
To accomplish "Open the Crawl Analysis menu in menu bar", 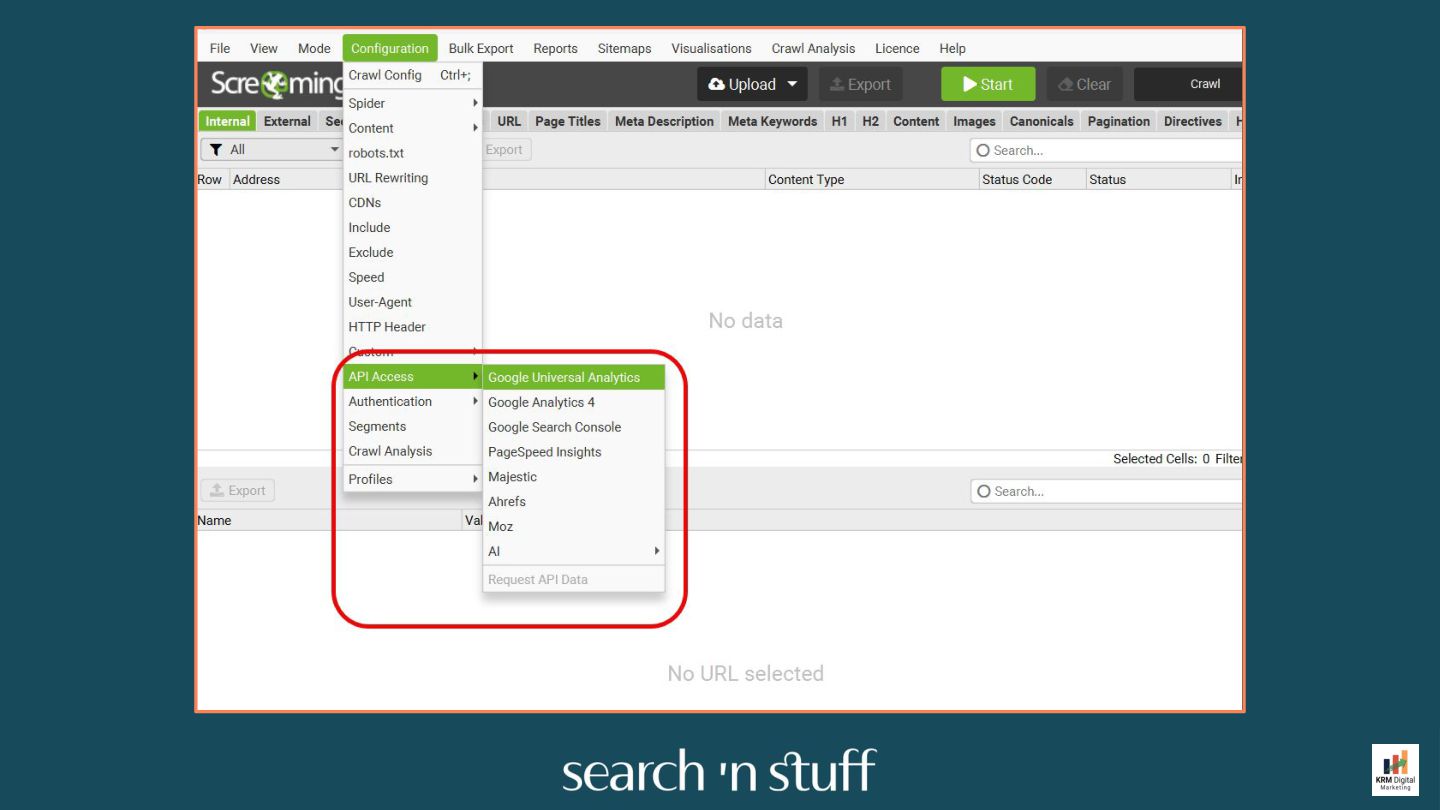I will (813, 48).
